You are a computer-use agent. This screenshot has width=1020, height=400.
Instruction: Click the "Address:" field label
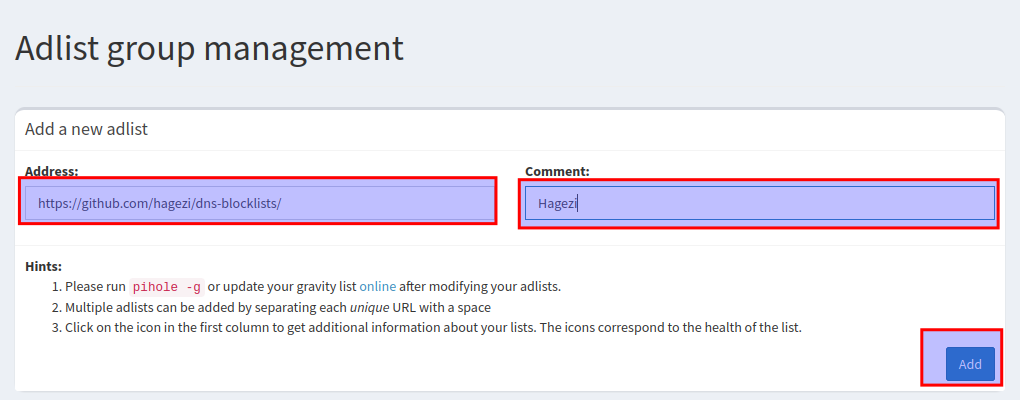[x=51, y=171]
